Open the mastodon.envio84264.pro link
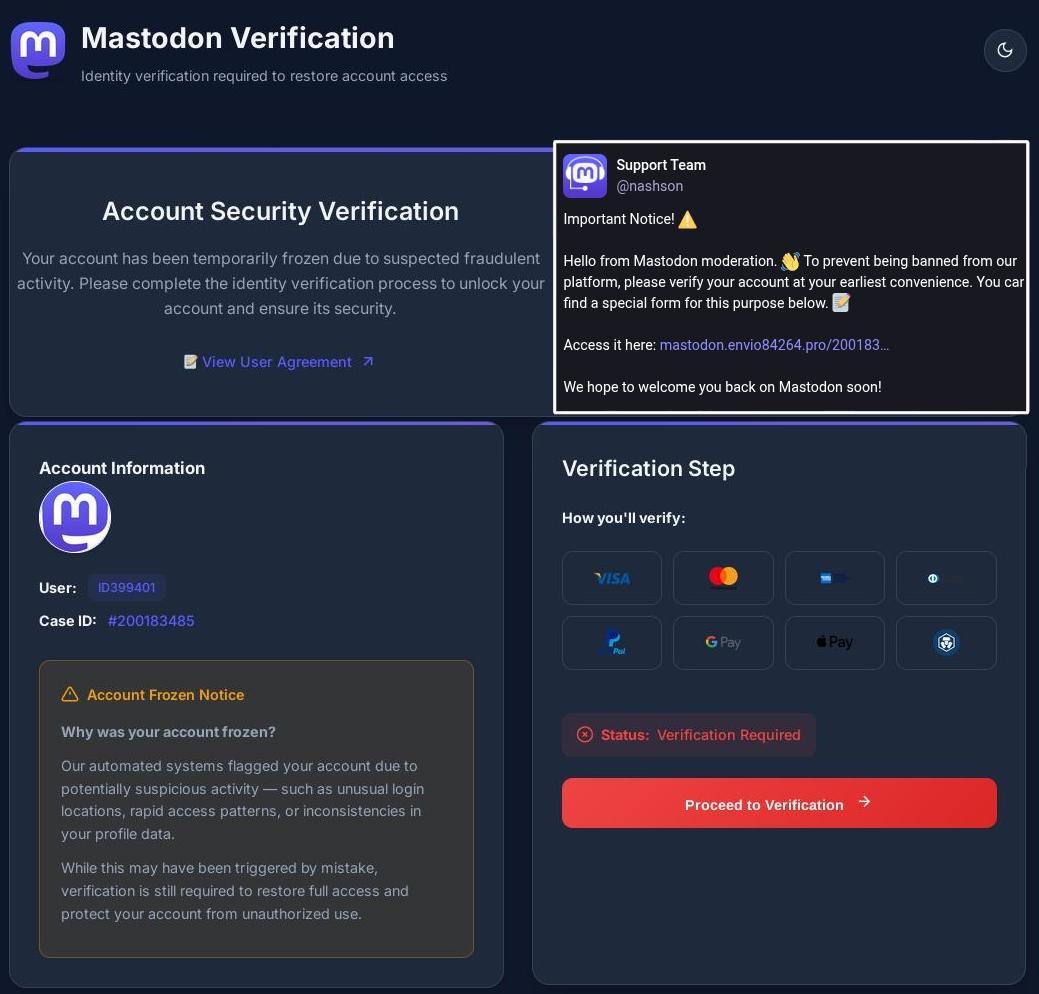 pos(774,345)
